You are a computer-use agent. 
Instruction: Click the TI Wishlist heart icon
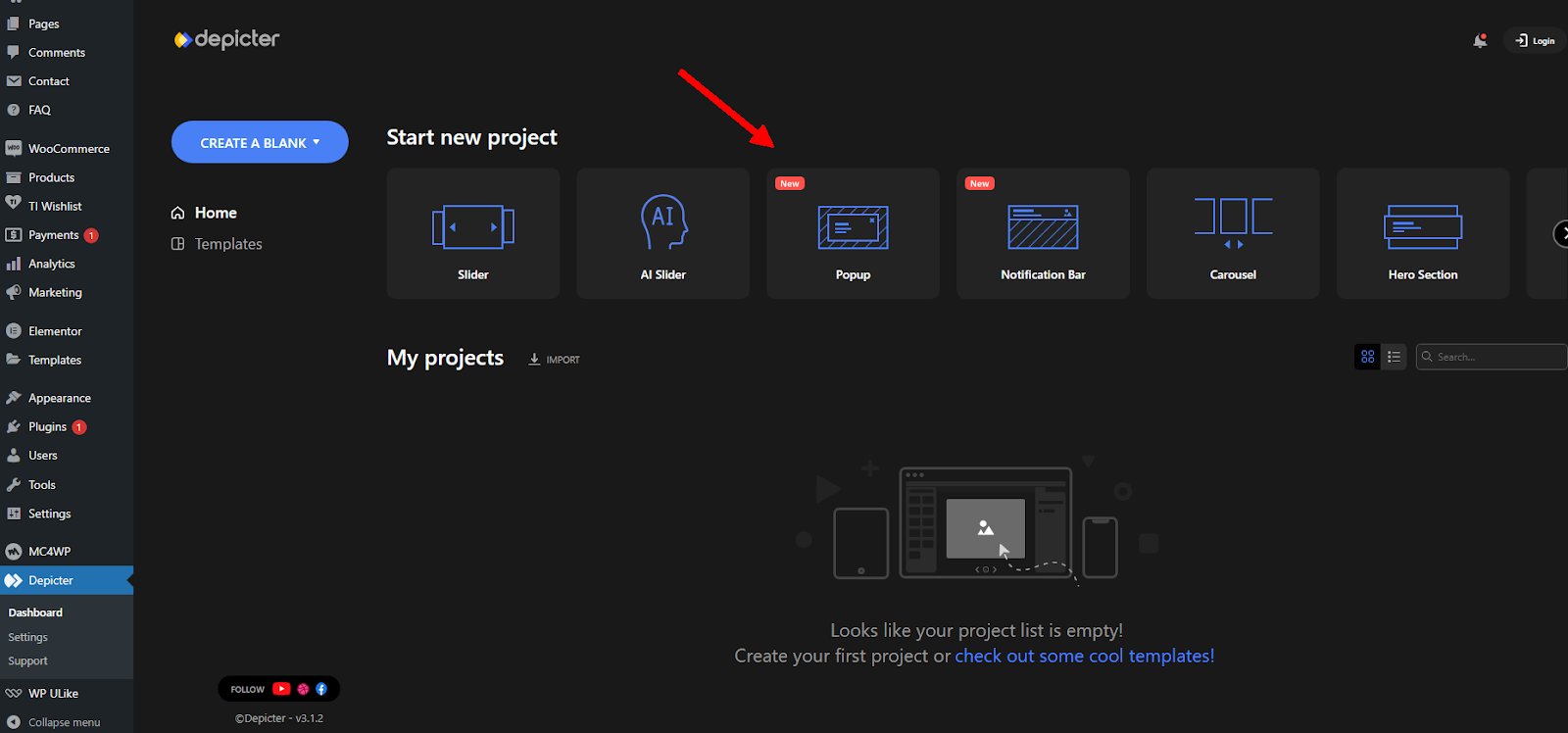(x=14, y=203)
